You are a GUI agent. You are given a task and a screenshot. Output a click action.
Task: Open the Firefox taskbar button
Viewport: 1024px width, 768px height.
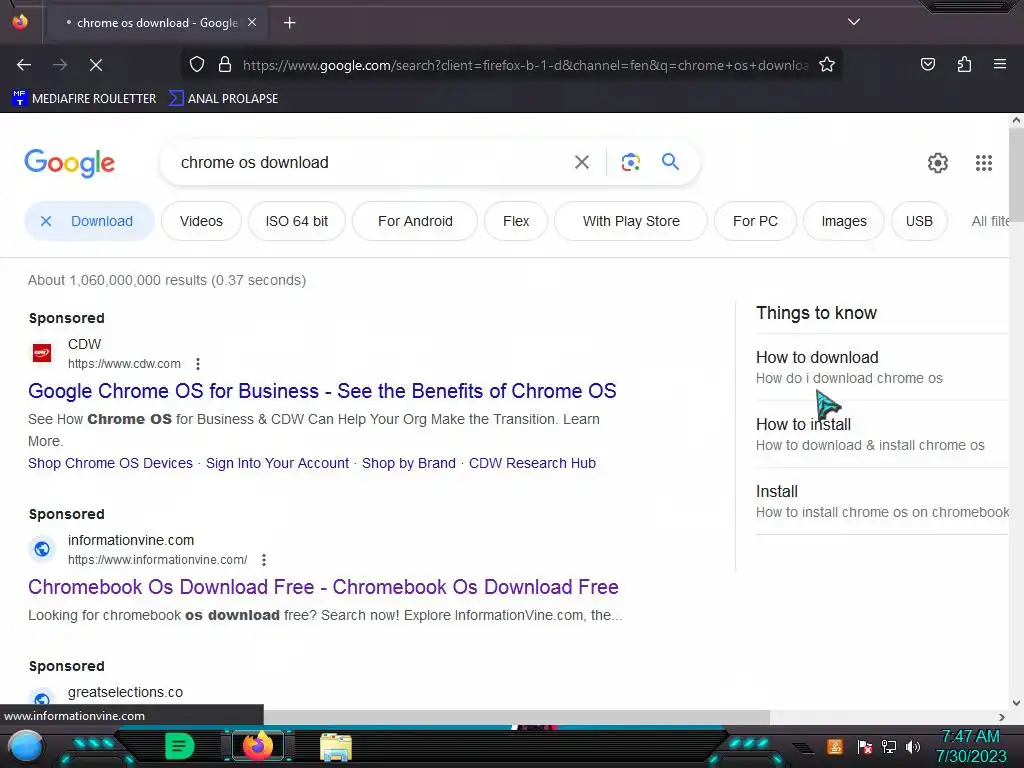pos(257,746)
